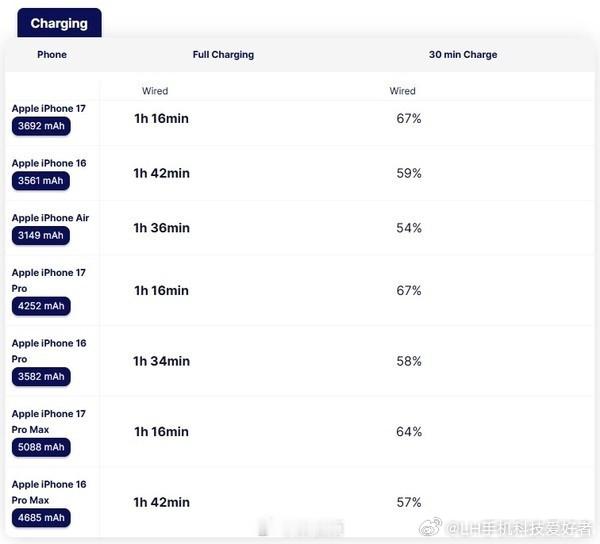
Task: Select the 5088 mAh battery badge
Action: 41,447
